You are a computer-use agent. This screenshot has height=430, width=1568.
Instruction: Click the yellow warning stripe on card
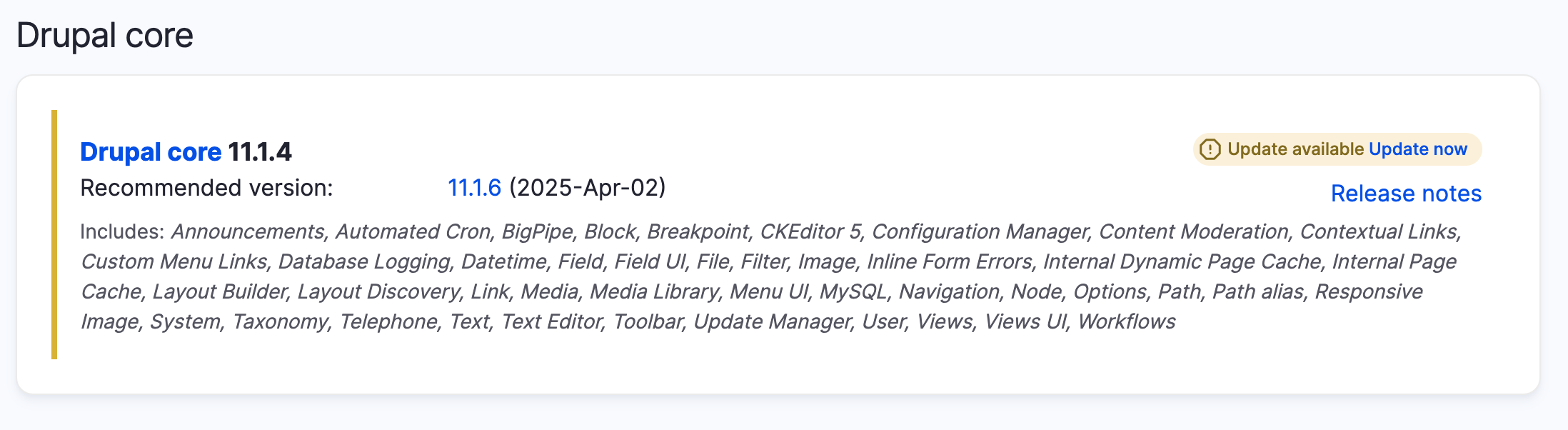(x=54, y=234)
